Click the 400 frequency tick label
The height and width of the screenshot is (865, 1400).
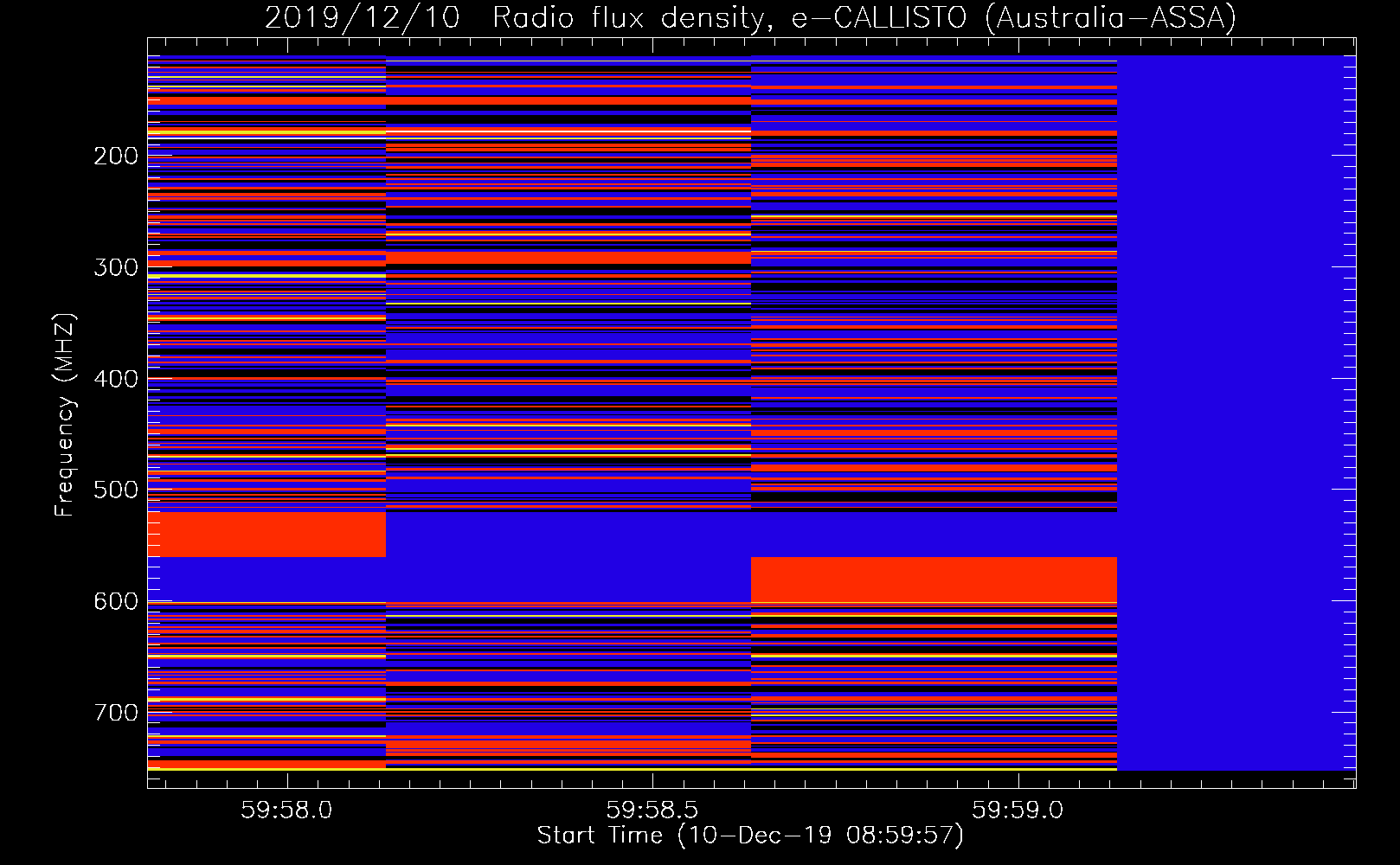(116, 380)
